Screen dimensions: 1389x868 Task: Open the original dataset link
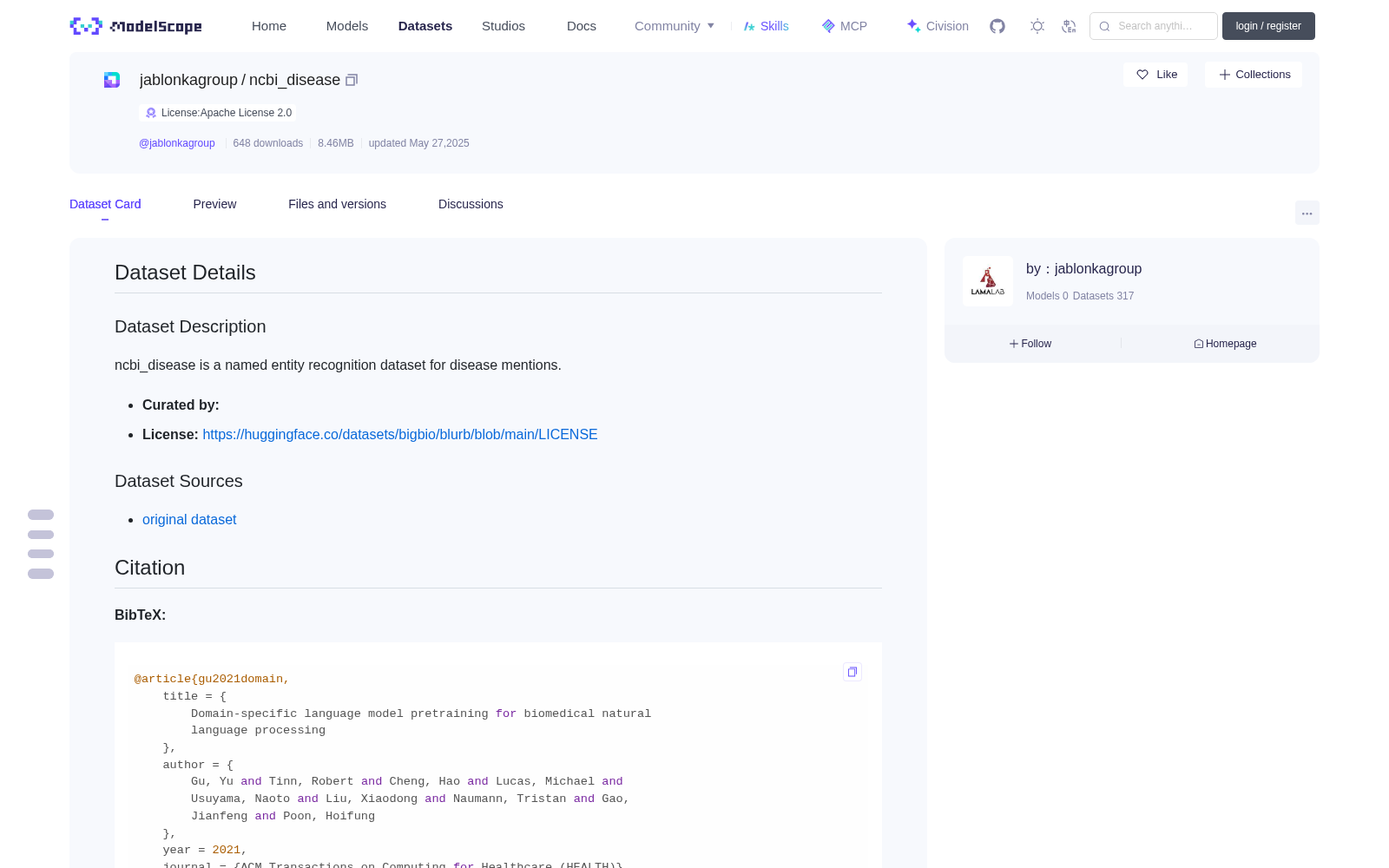(x=189, y=519)
